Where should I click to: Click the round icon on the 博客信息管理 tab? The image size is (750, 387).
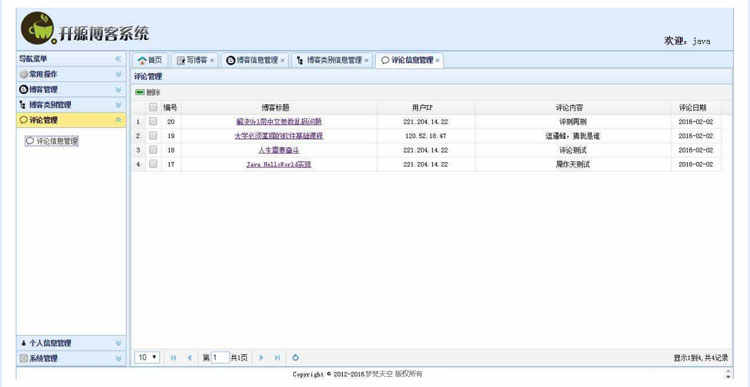point(231,60)
